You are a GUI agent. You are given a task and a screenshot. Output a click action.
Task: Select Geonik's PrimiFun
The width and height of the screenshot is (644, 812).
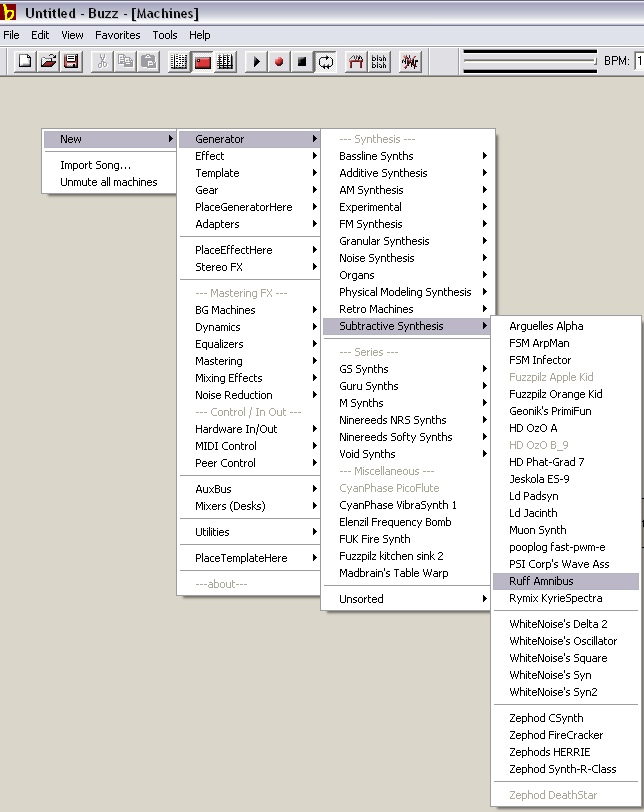(x=566, y=411)
